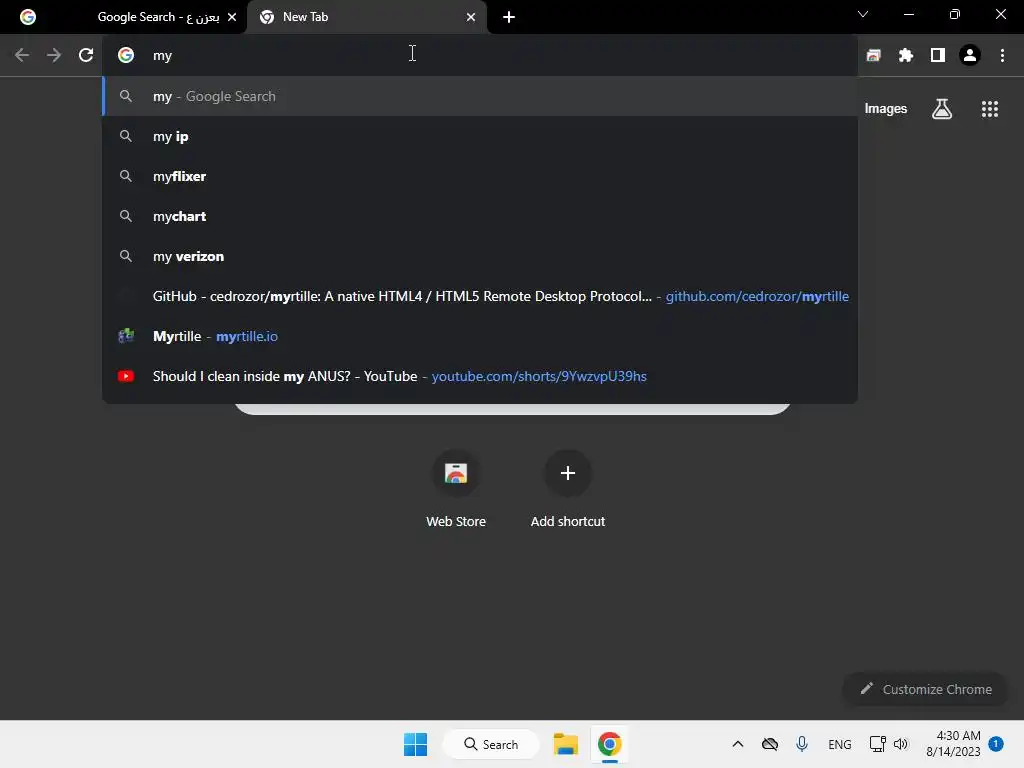
Task: Click the Add shortcut tile
Action: coord(568,490)
